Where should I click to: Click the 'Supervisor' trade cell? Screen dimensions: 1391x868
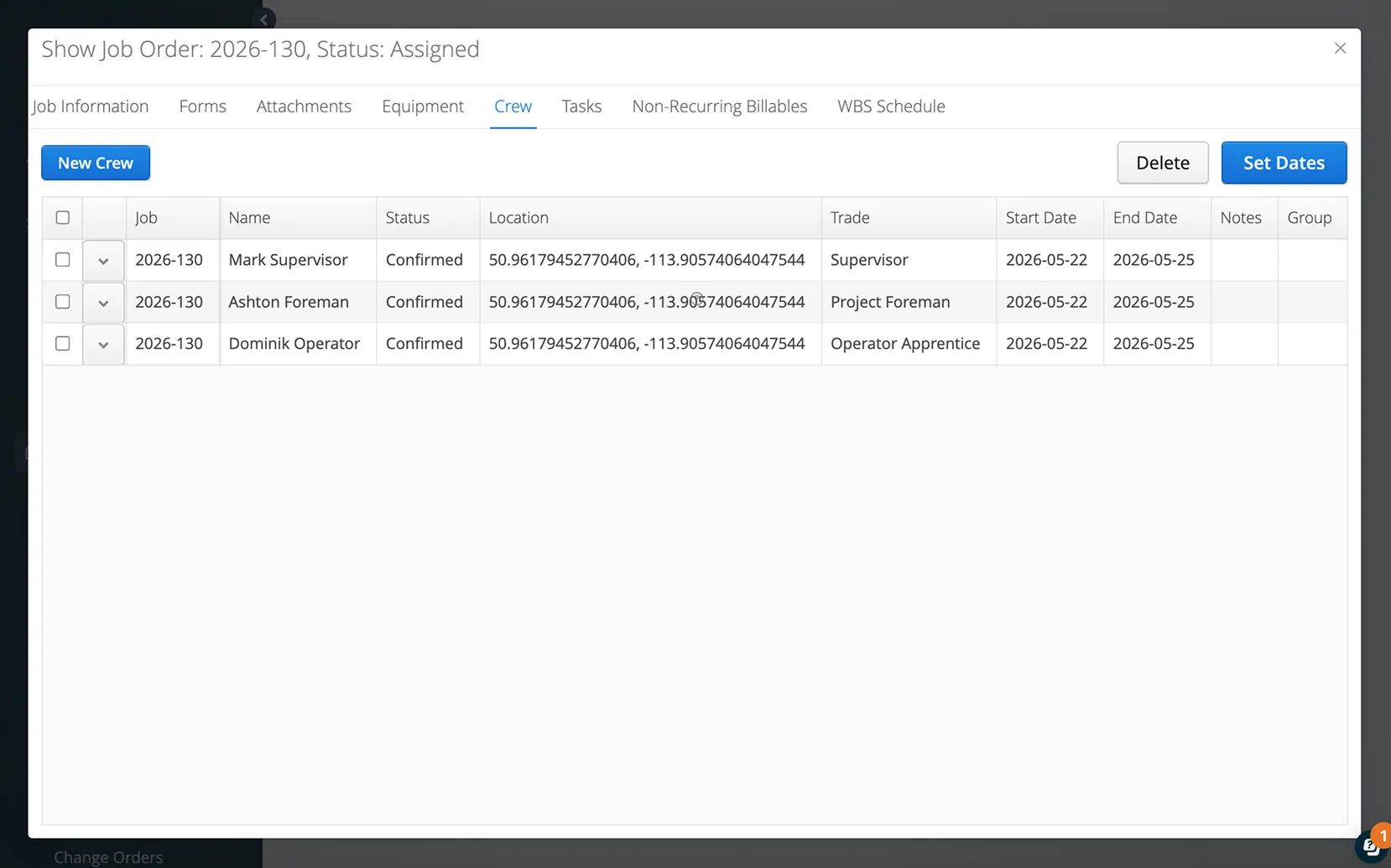(909, 260)
